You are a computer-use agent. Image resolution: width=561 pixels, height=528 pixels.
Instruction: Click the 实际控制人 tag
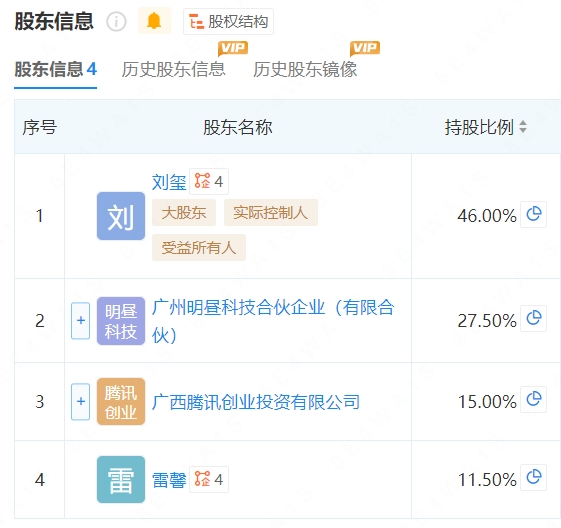[x=271, y=212]
